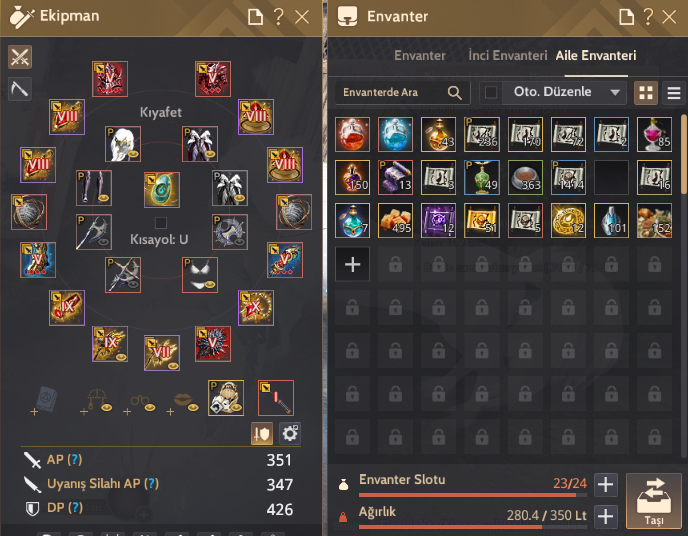Image resolution: width=688 pixels, height=536 pixels.
Task: Open the Envanter tab
Action: point(419,56)
